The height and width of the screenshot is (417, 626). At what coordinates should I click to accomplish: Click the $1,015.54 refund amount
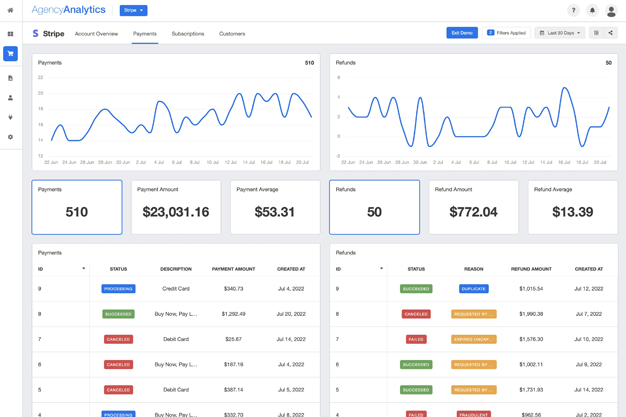tap(531, 289)
